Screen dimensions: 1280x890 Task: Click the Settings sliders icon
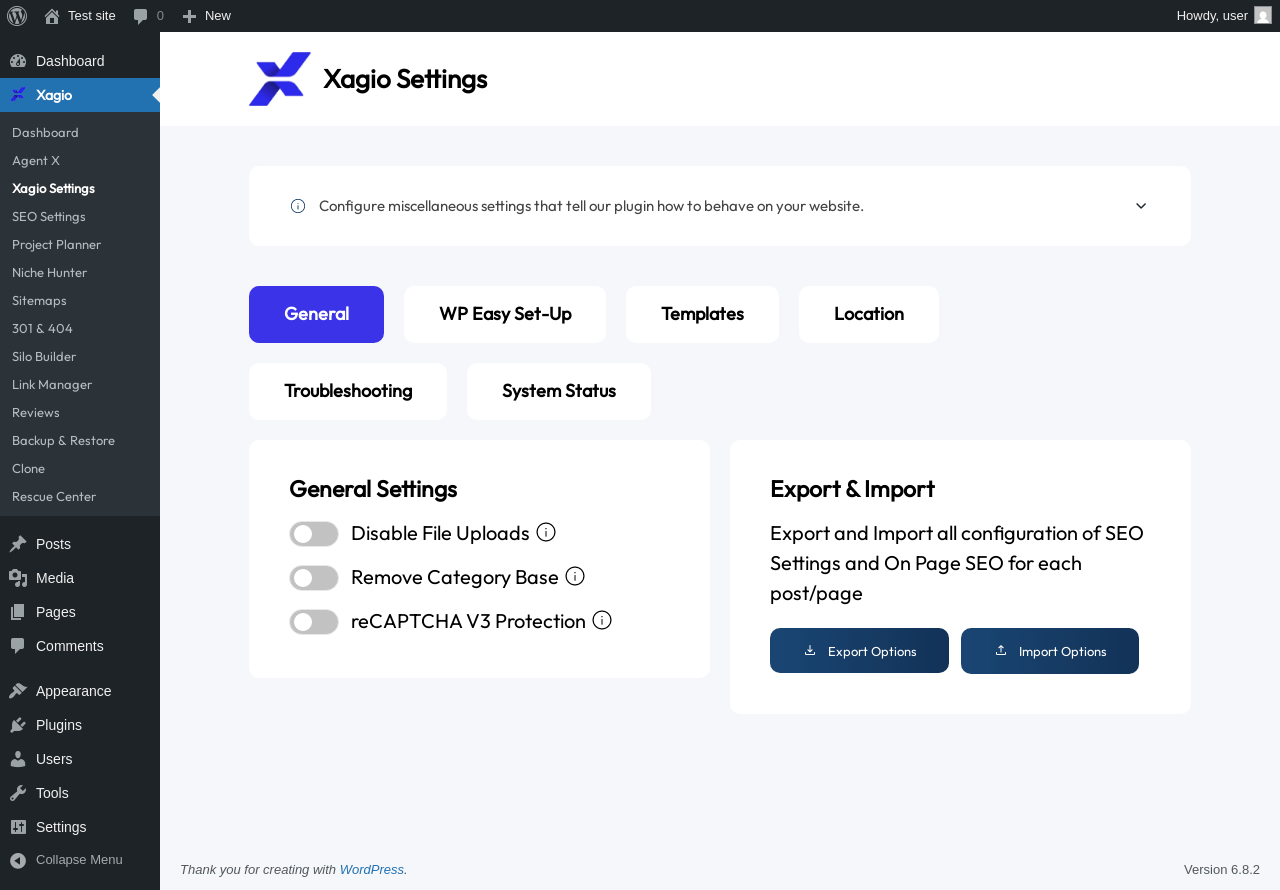click(18, 827)
